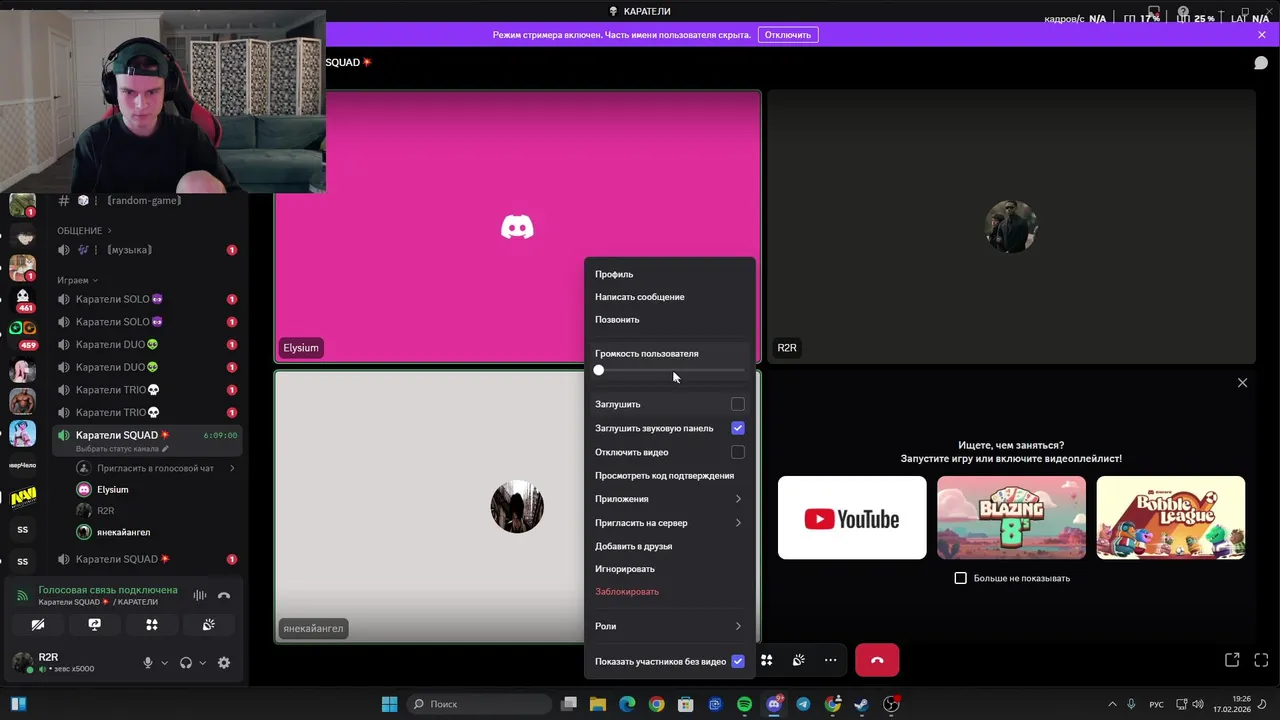Open noise suppression waveform icon
Screen dimensions: 1280x720
point(200,596)
